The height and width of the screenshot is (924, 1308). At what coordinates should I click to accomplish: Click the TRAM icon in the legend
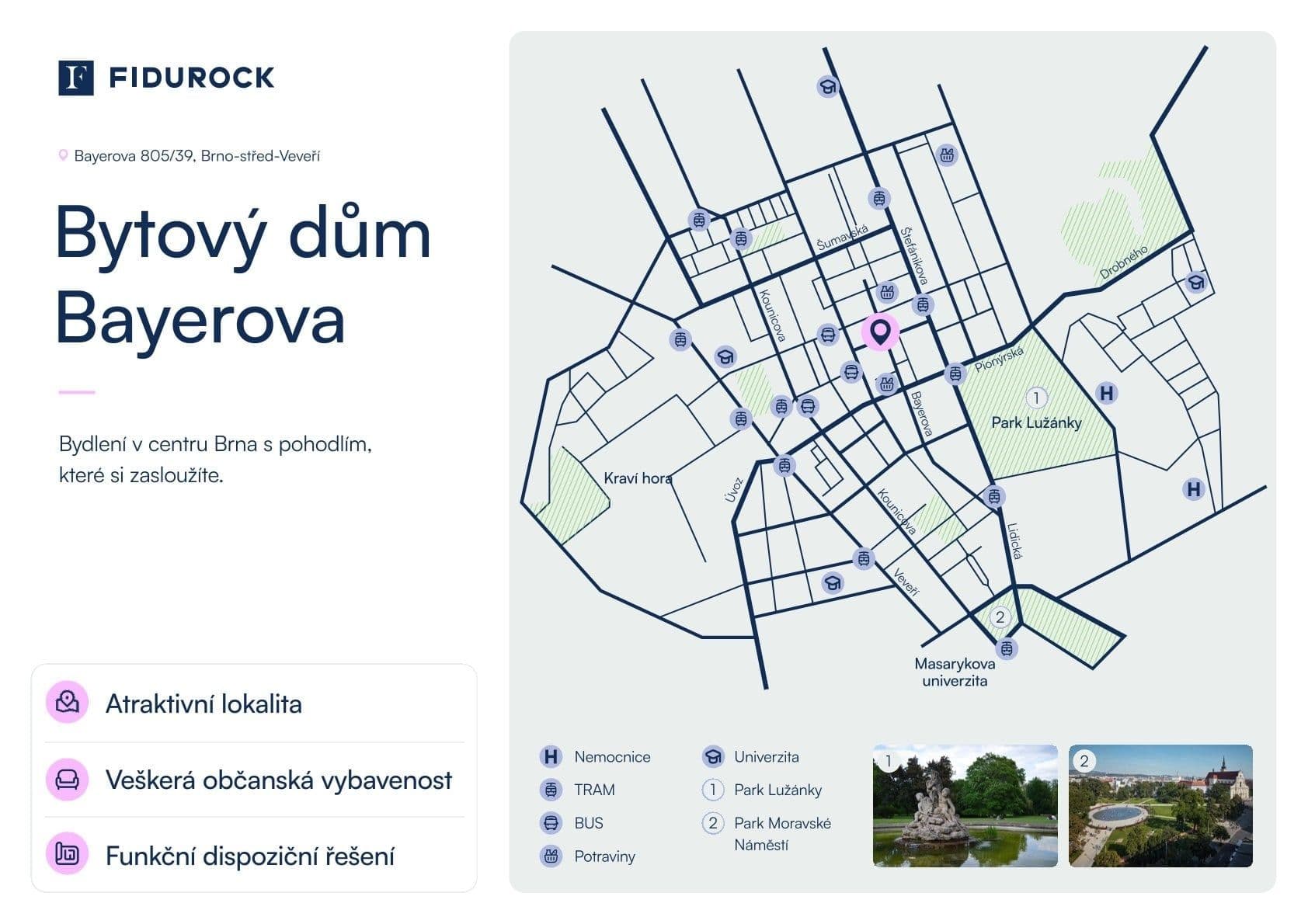pyautogui.click(x=551, y=790)
